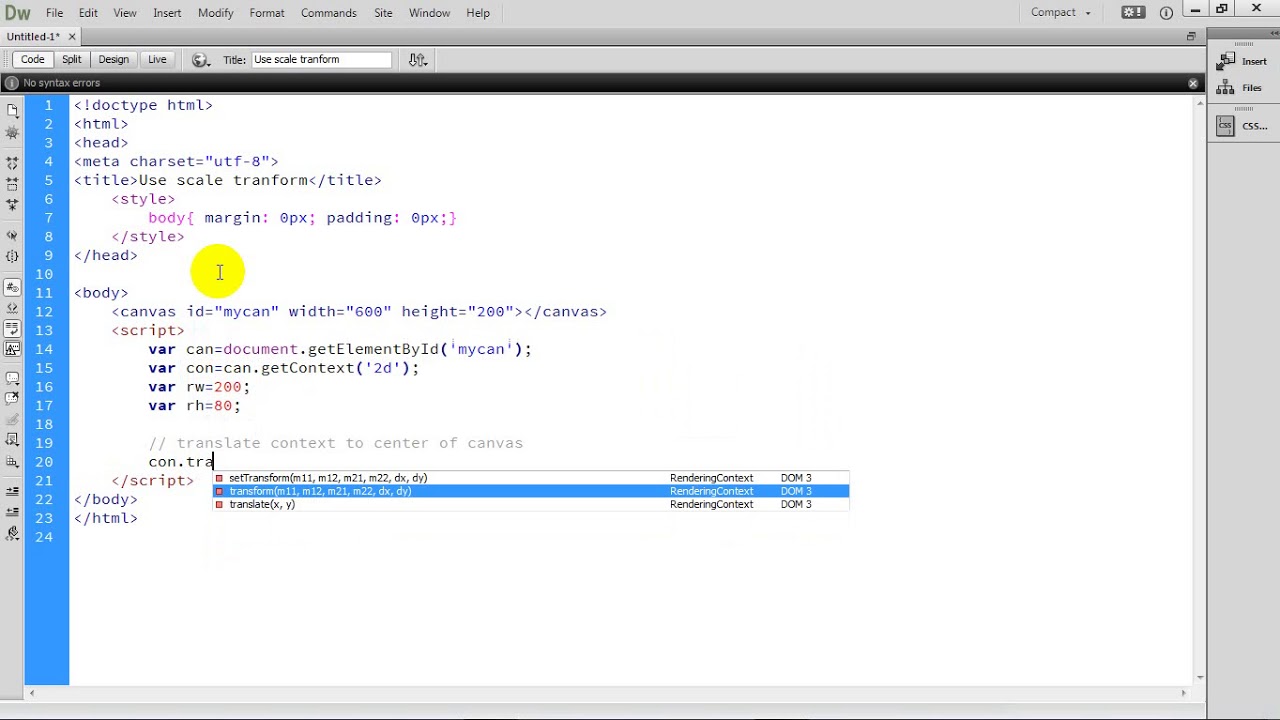Open the Commands menu
Image resolution: width=1280 pixels, height=720 pixels.
pos(329,13)
